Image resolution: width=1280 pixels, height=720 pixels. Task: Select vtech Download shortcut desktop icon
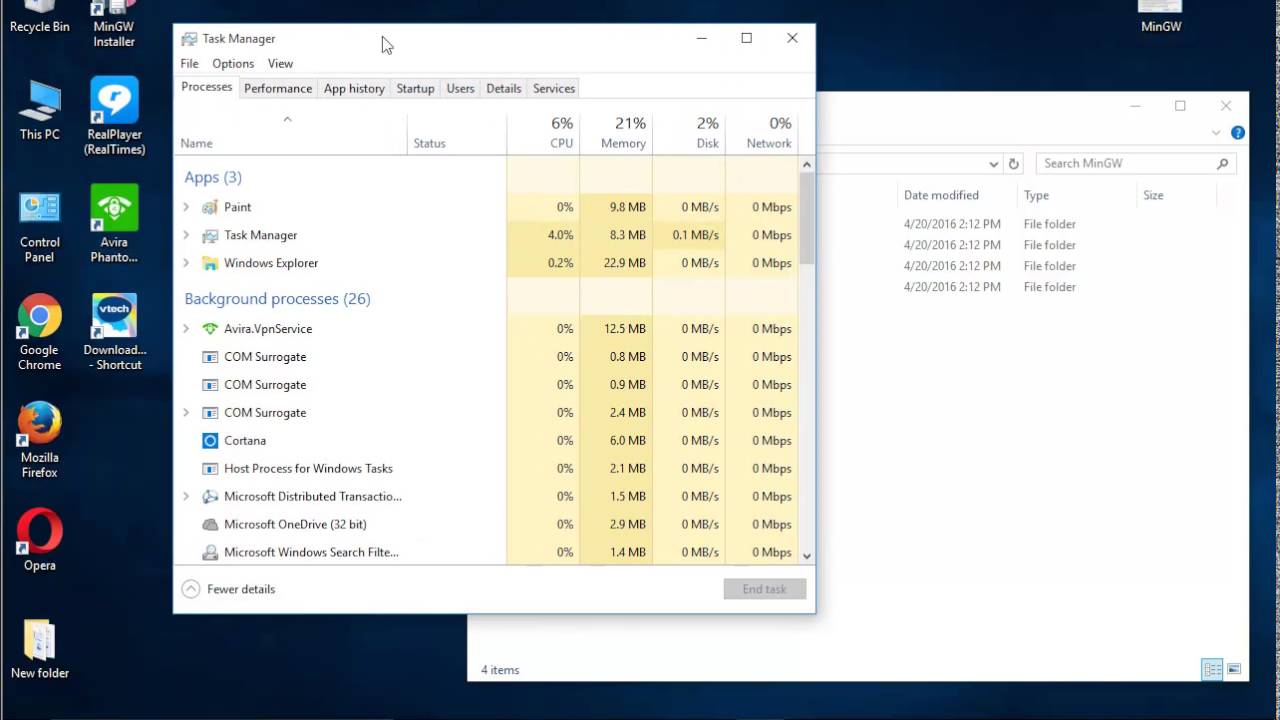pyautogui.click(x=114, y=333)
